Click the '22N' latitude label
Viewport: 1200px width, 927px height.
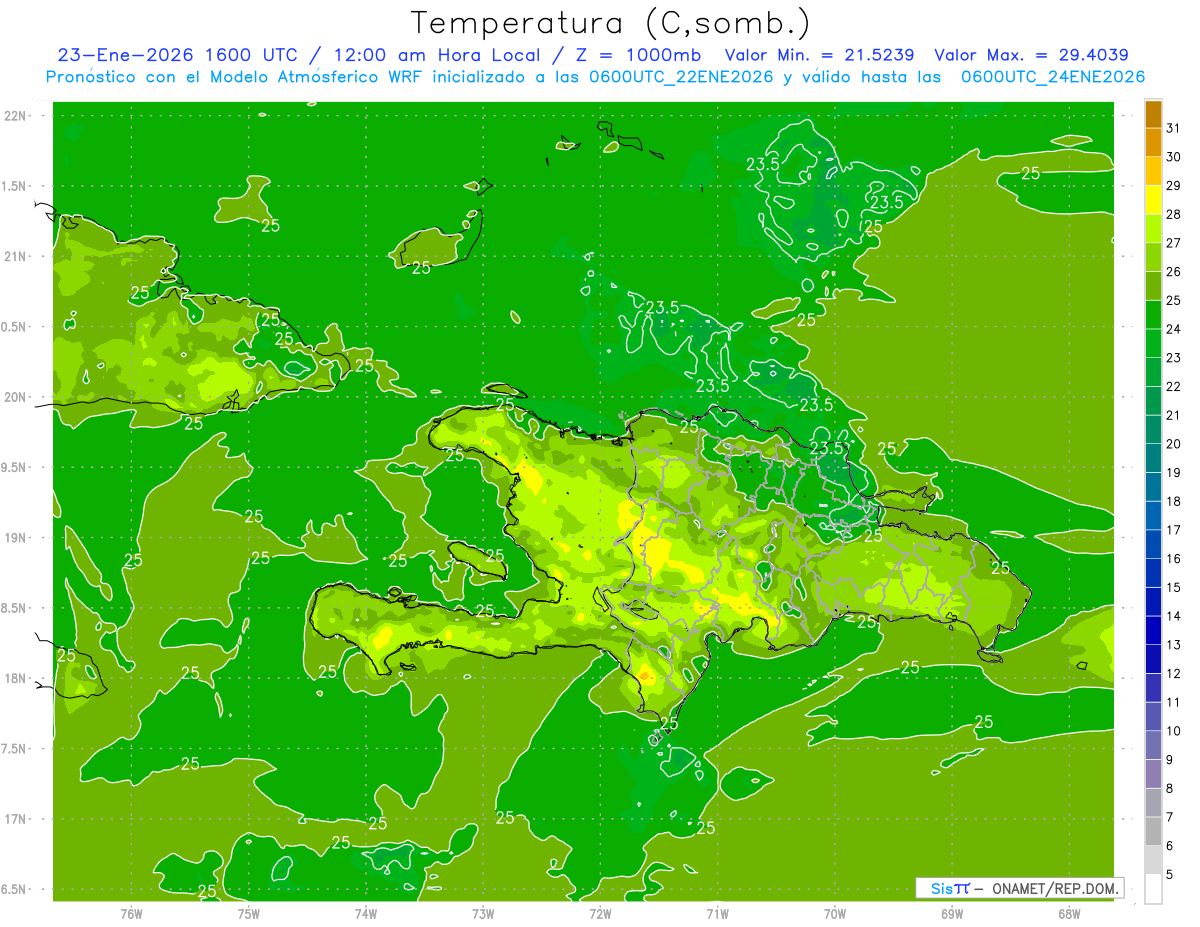[x=14, y=116]
